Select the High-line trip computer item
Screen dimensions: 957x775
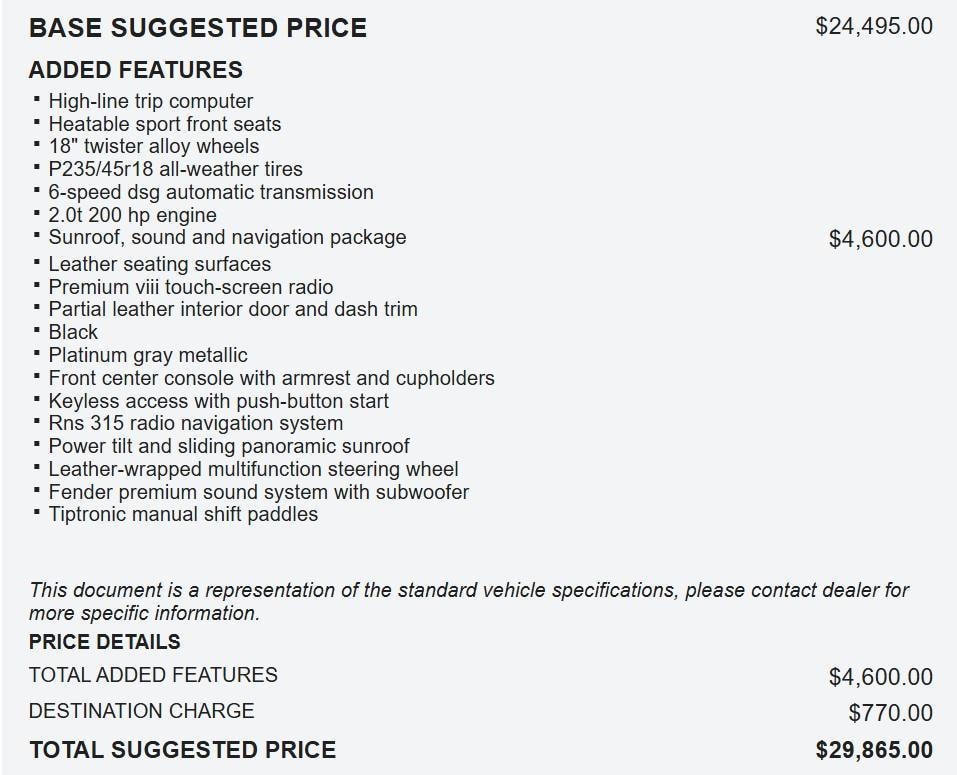[150, 101]
